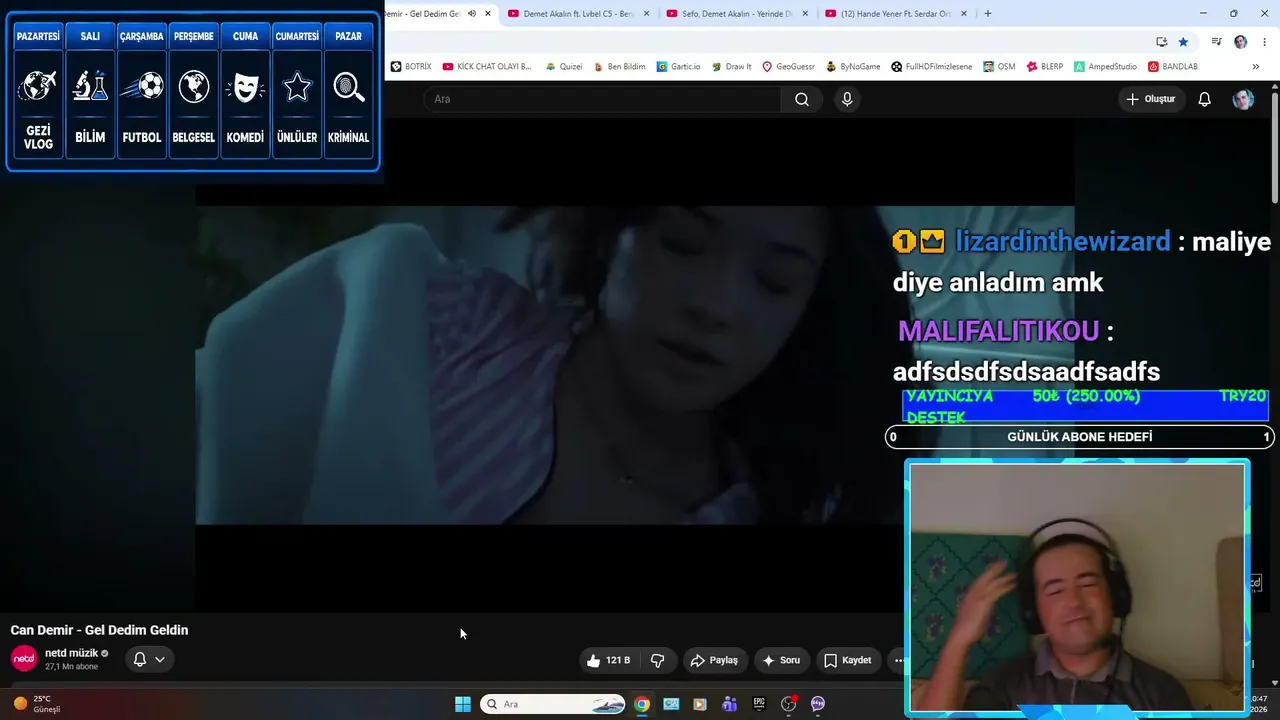Share the video with Paylaş

(x=714, y=660)
